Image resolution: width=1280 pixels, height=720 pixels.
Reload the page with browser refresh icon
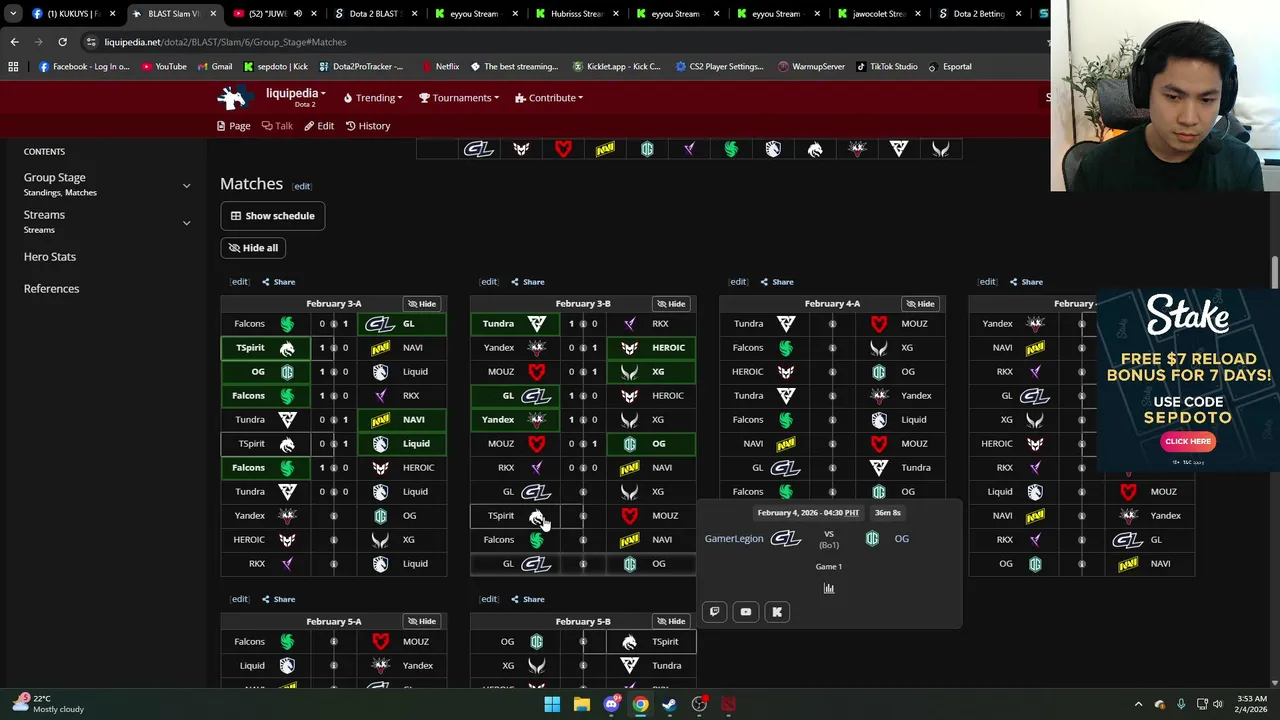tap(62, 42)
